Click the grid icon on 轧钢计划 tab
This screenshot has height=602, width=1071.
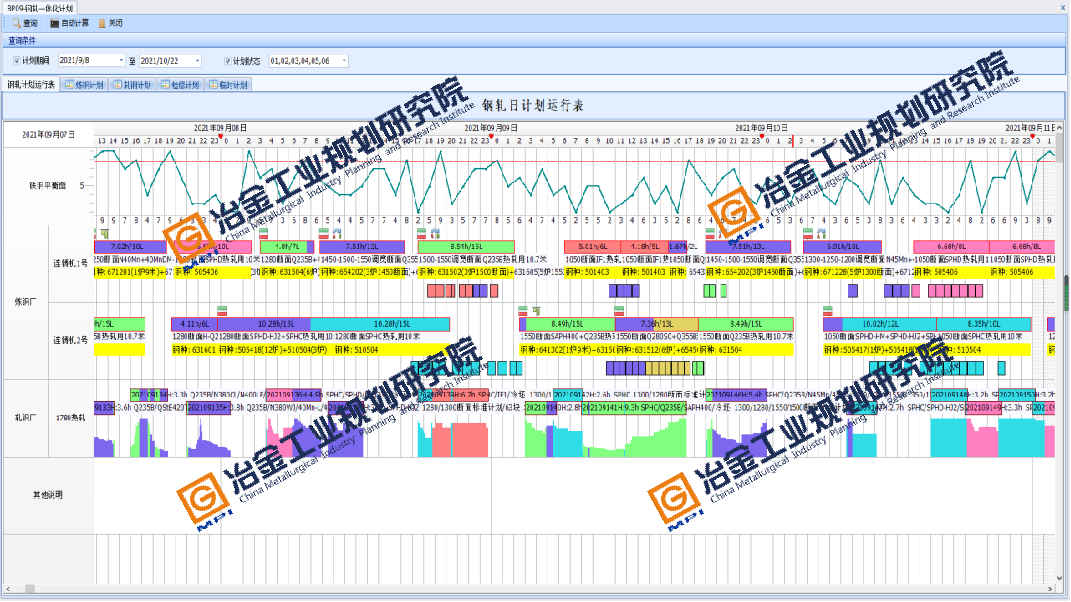[117, 85]
